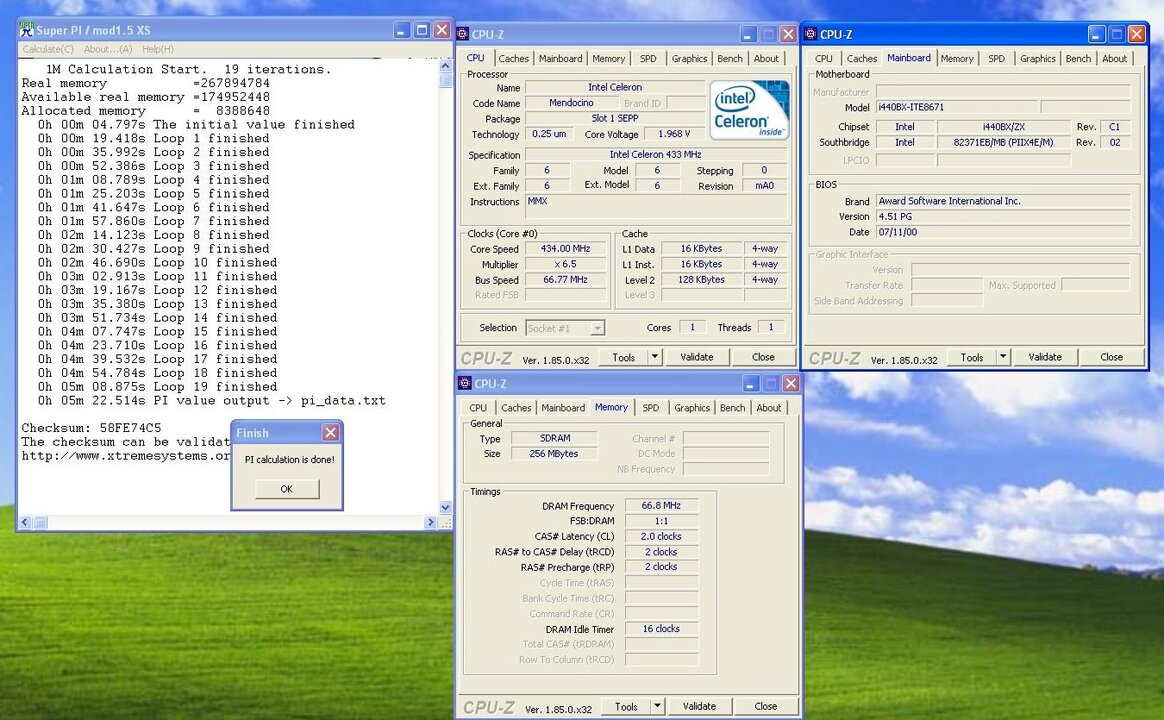Switch to Caches tab in CPU window
Image resolution: width=1164 pixels, height=720 pixels.
tap(514, 59)
